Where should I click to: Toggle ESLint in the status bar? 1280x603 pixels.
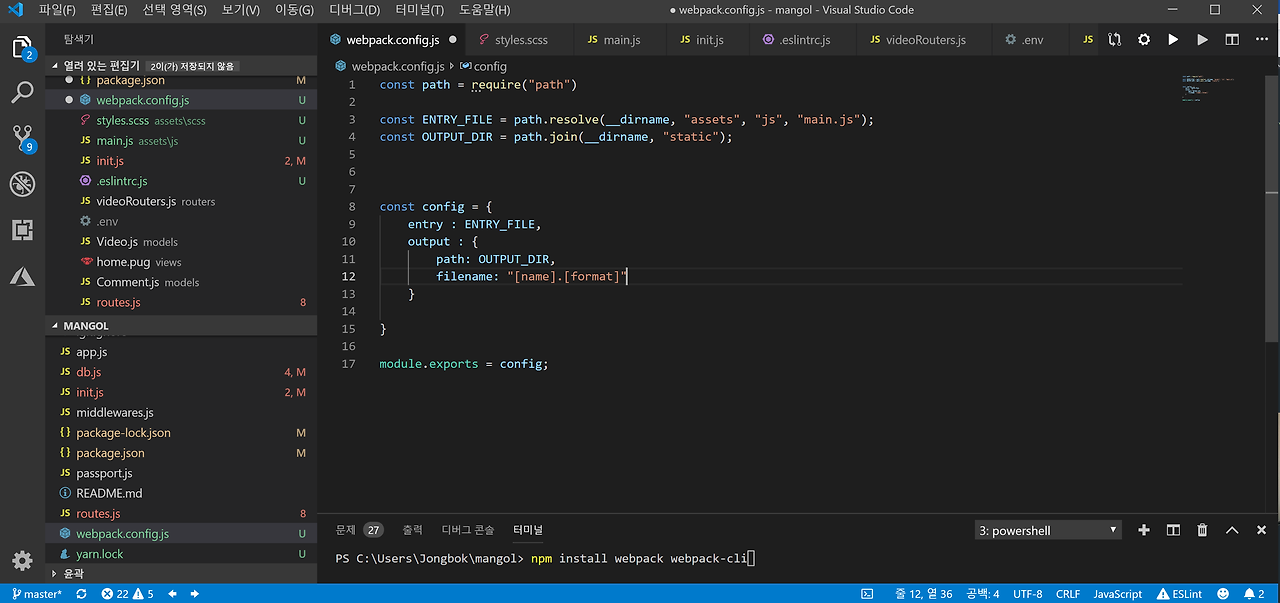(1180, 594)
